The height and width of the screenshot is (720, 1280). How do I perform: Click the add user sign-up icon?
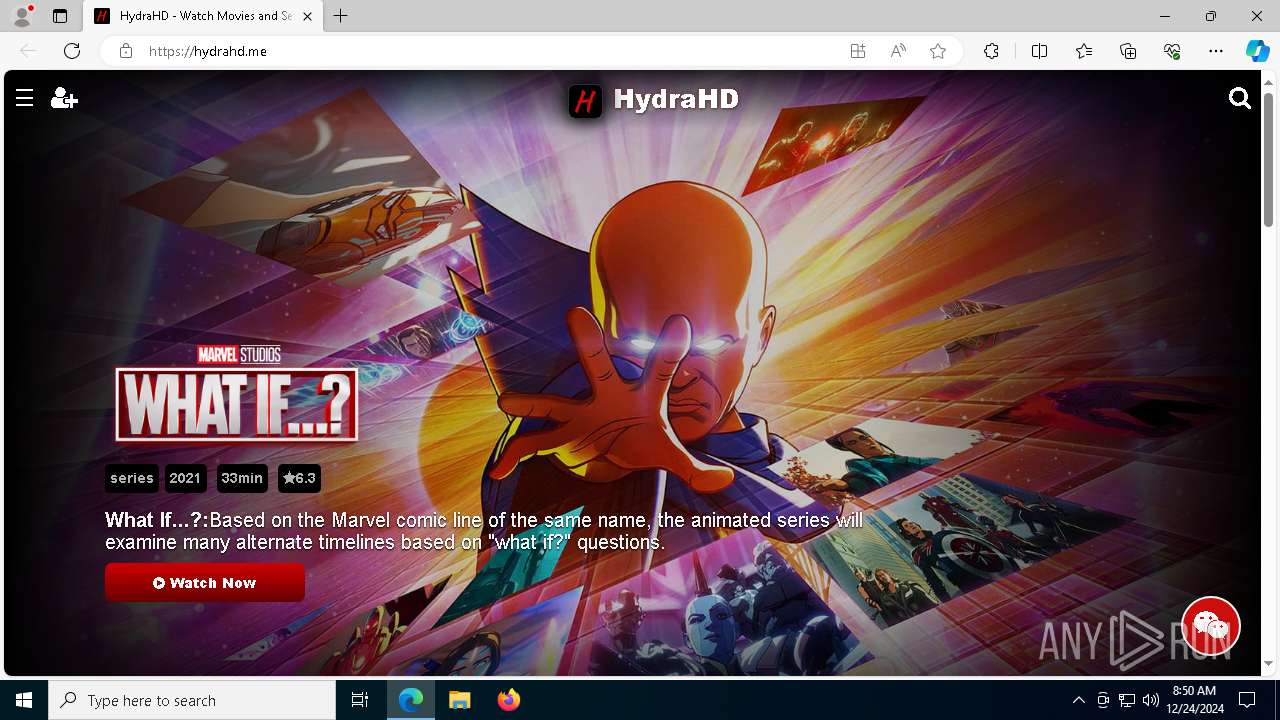tap(64, 97)
